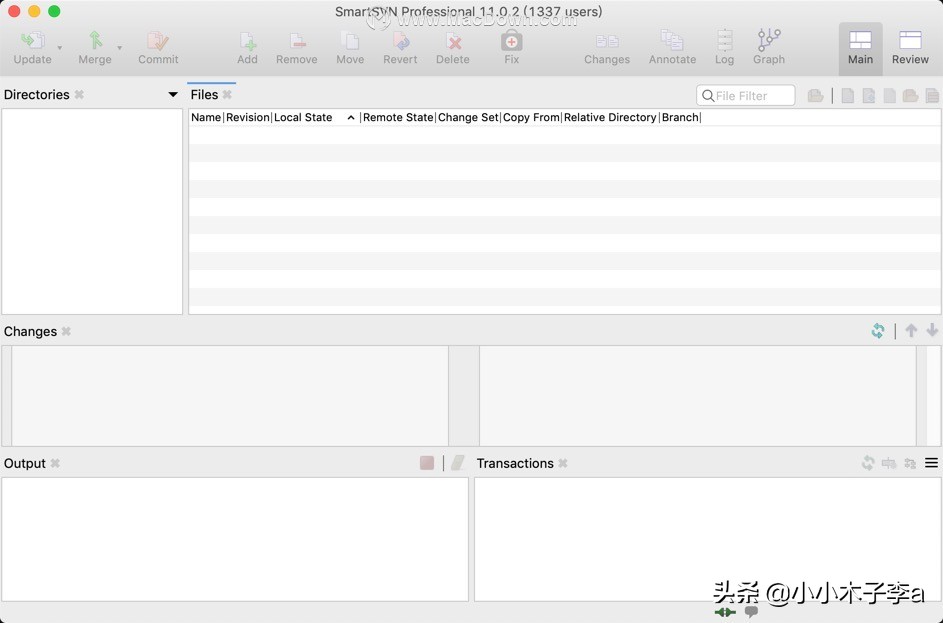Screen dimensions: 943x623
Task: Click the Commit toolbar icon
Action: click(x=158, y=41)
